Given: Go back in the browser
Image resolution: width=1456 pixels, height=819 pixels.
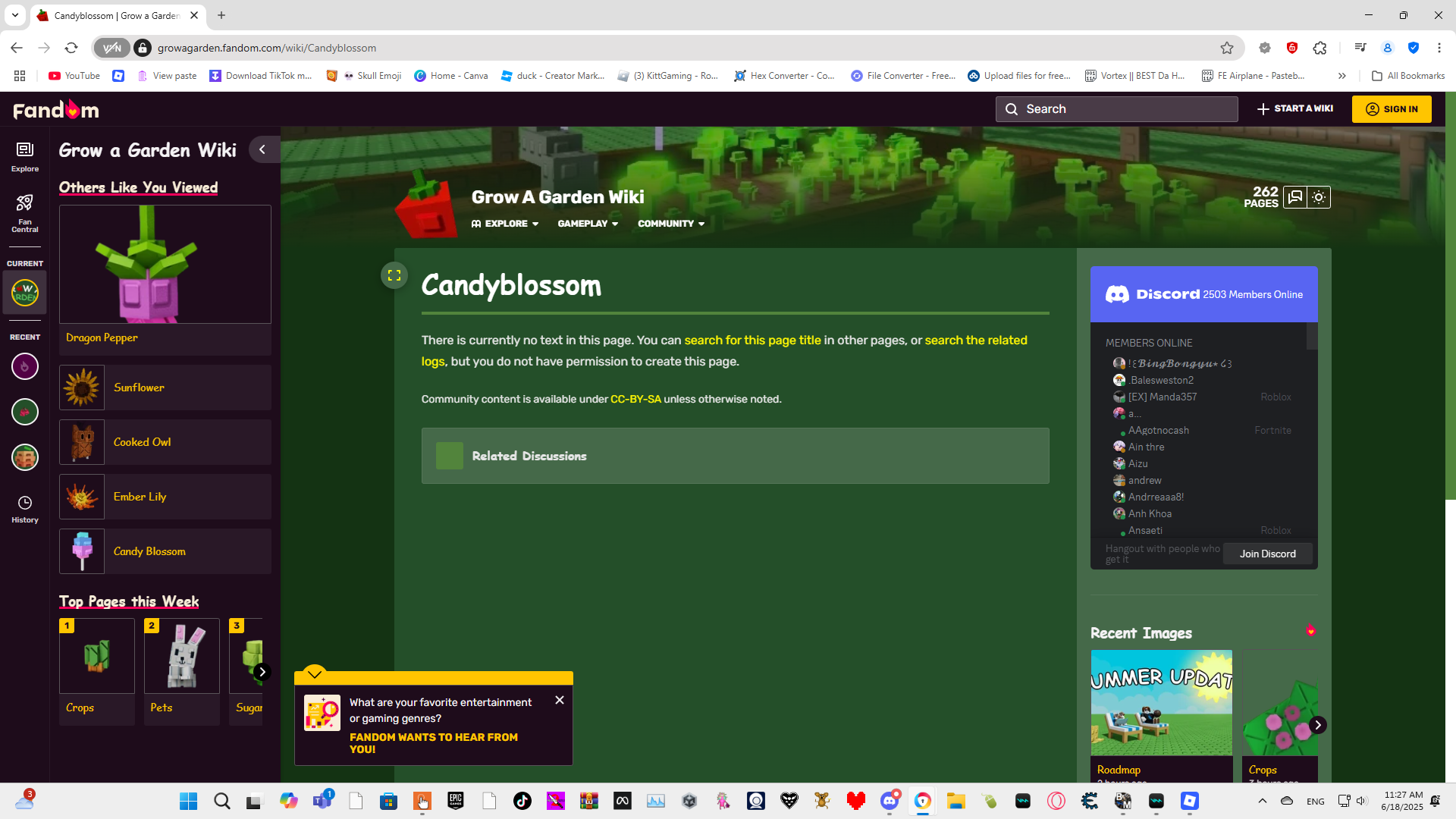Looking at the screenshot, I should coord(17,48).
